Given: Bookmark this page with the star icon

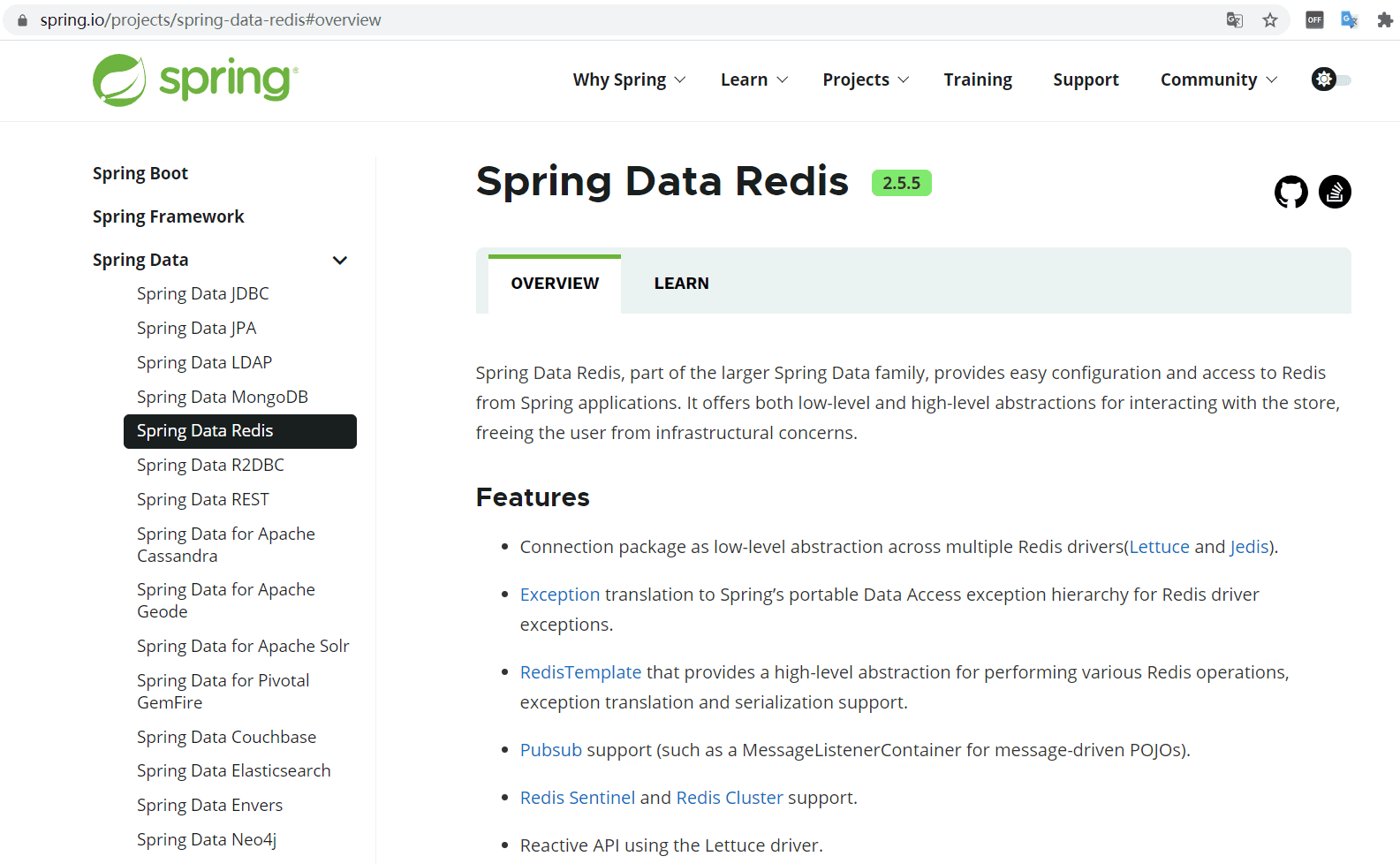Looking at the screenshot, I should (x=1270, y=19).
